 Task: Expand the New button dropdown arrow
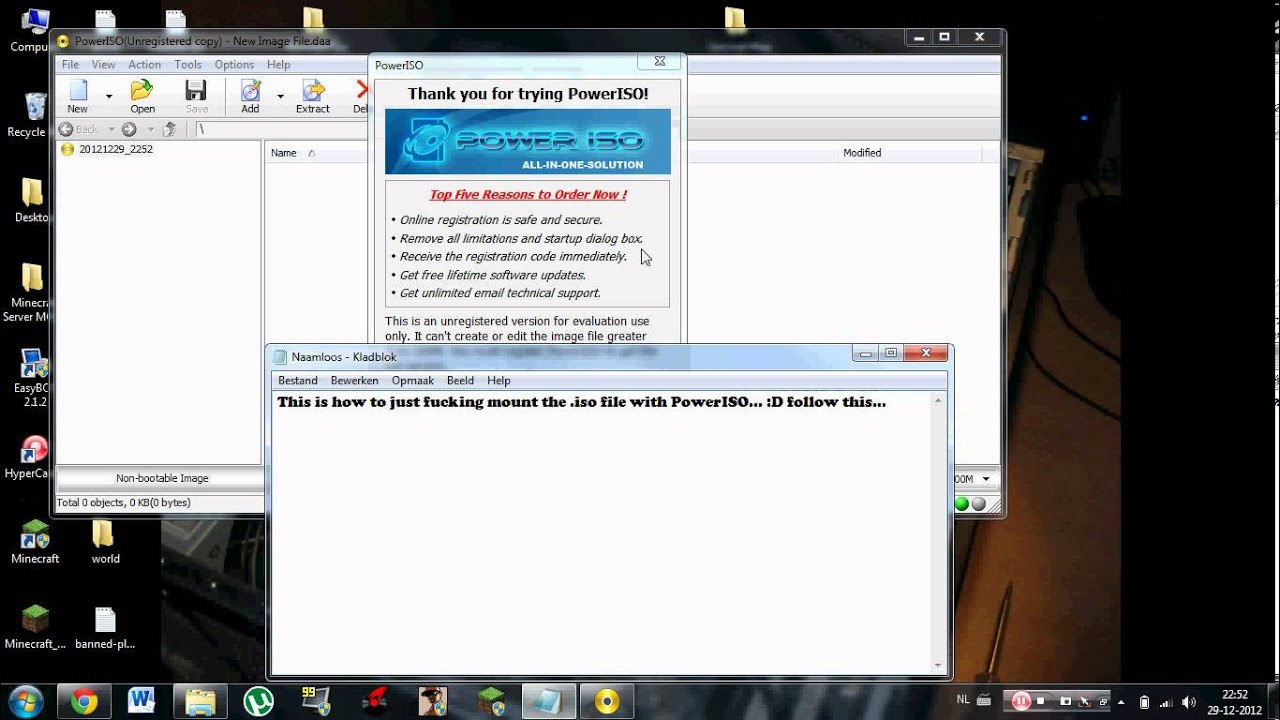(109, 96)
